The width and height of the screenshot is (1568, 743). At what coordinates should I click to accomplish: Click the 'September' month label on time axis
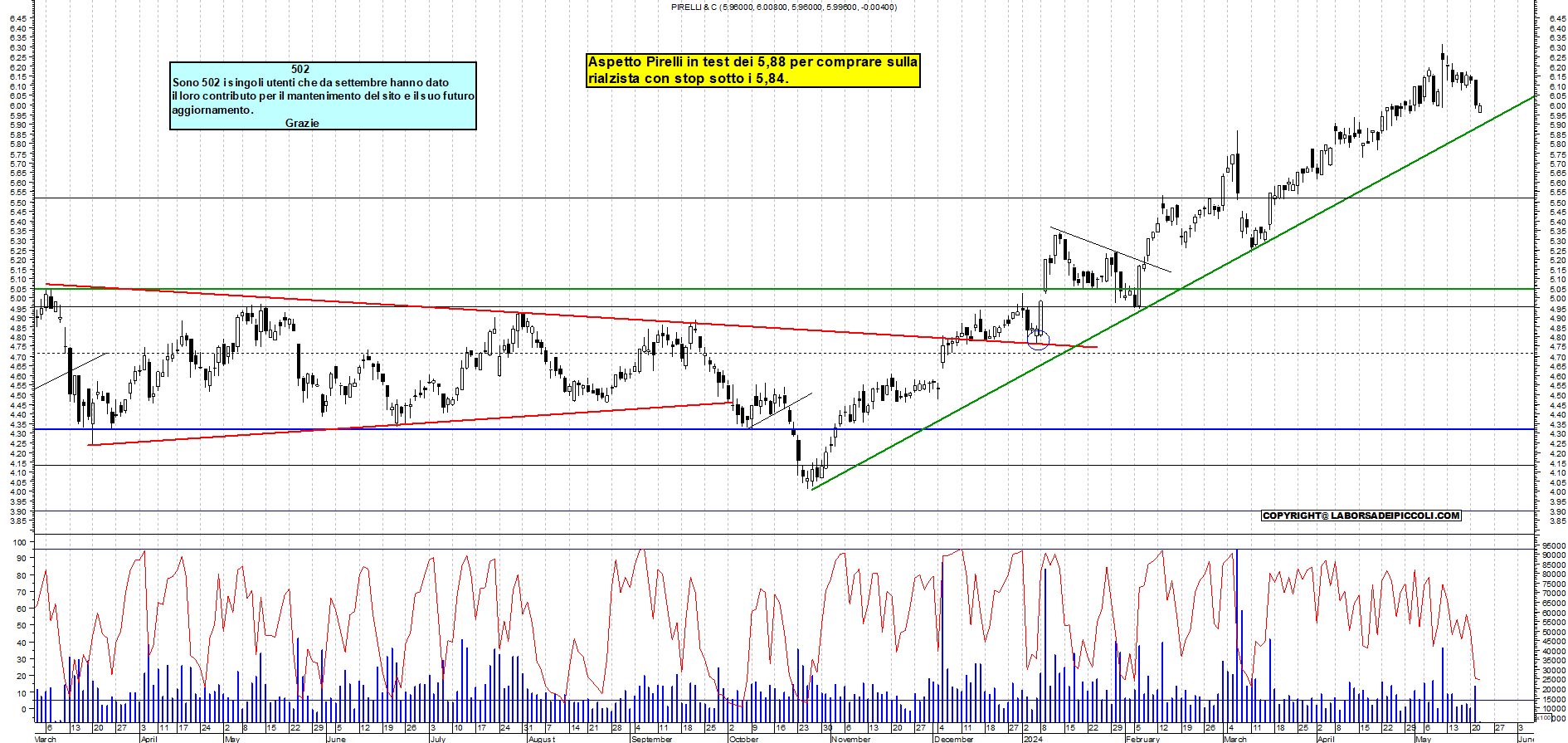(652, 739)
